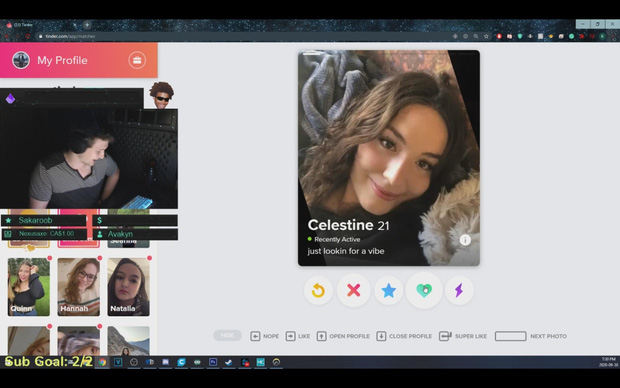This screenshot has height=388, width=620.
Task: Open the match Hannah thumbnail
Action: pyautogui.click(x=79, y=287)
